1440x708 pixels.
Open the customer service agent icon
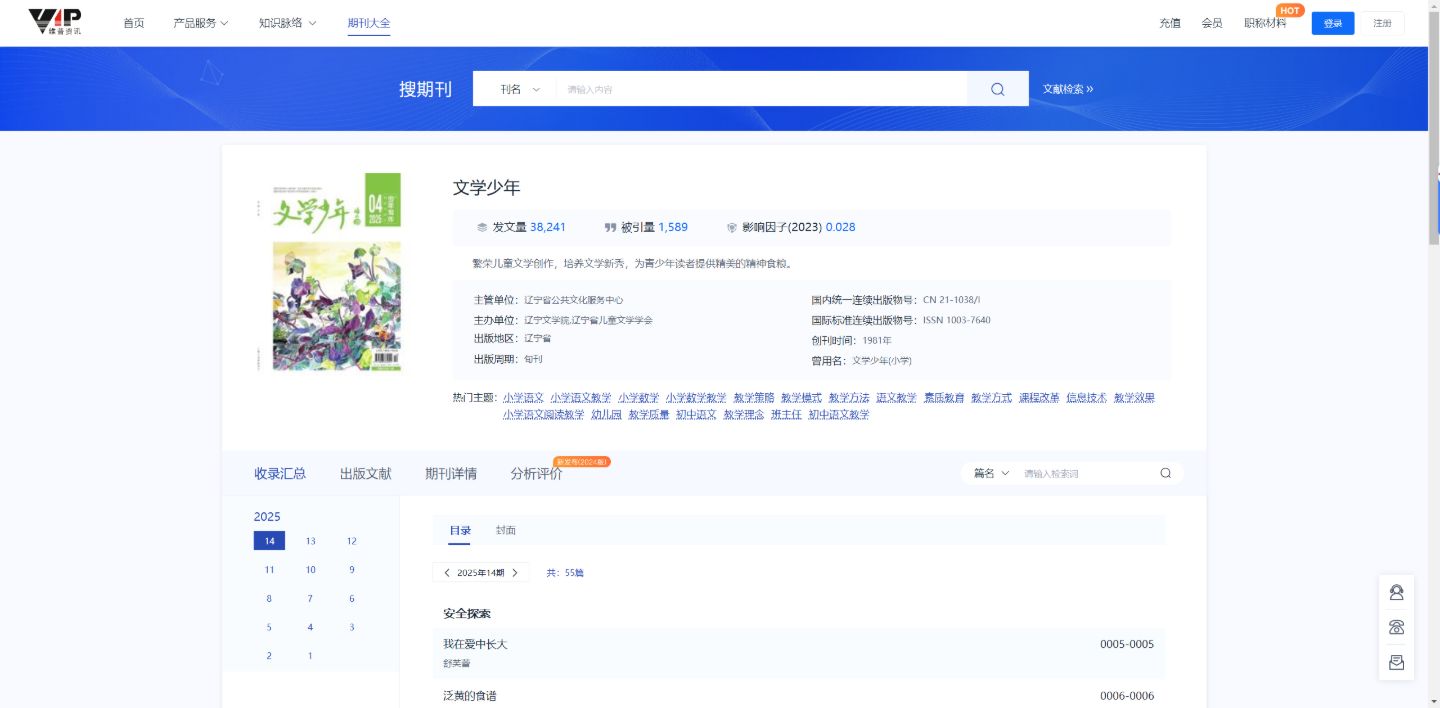point(1396,593)
